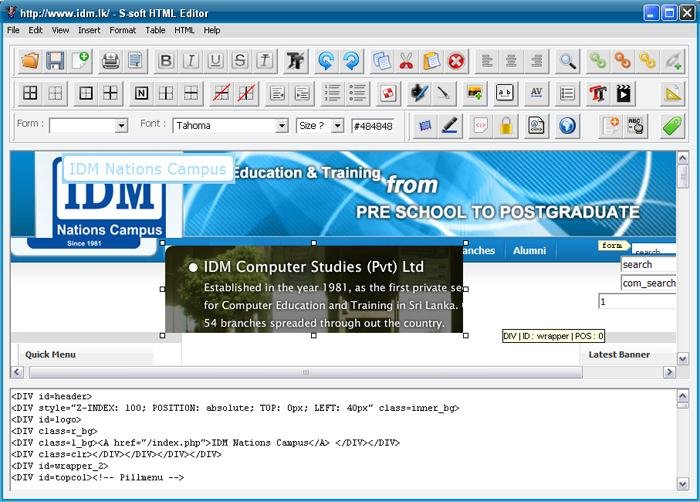Click the green tag icon
Viewport: 700px width, 502px height.
672,126
